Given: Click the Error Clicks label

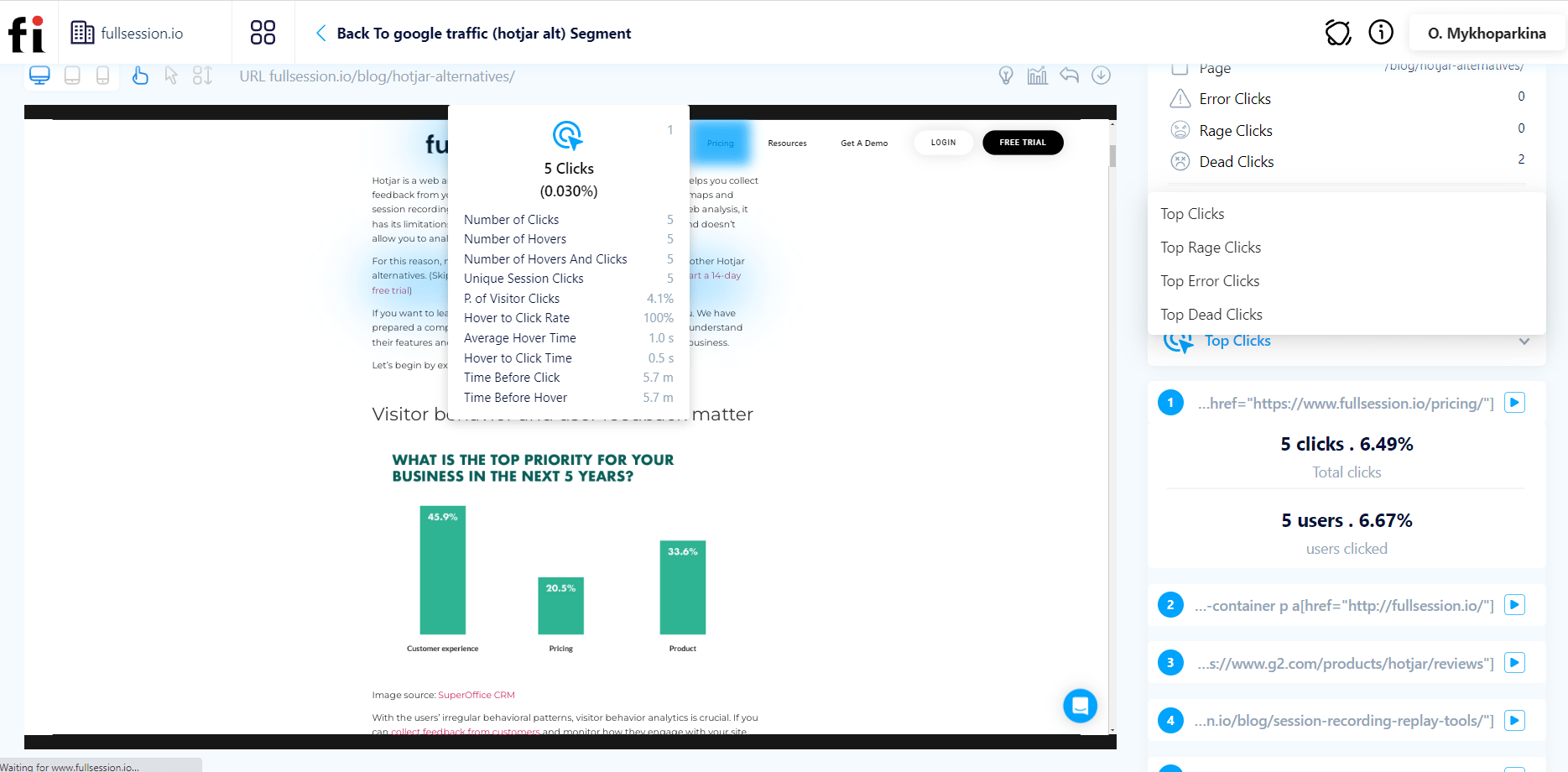Looking at the screenshot, I should click(x=1235, y=99).
